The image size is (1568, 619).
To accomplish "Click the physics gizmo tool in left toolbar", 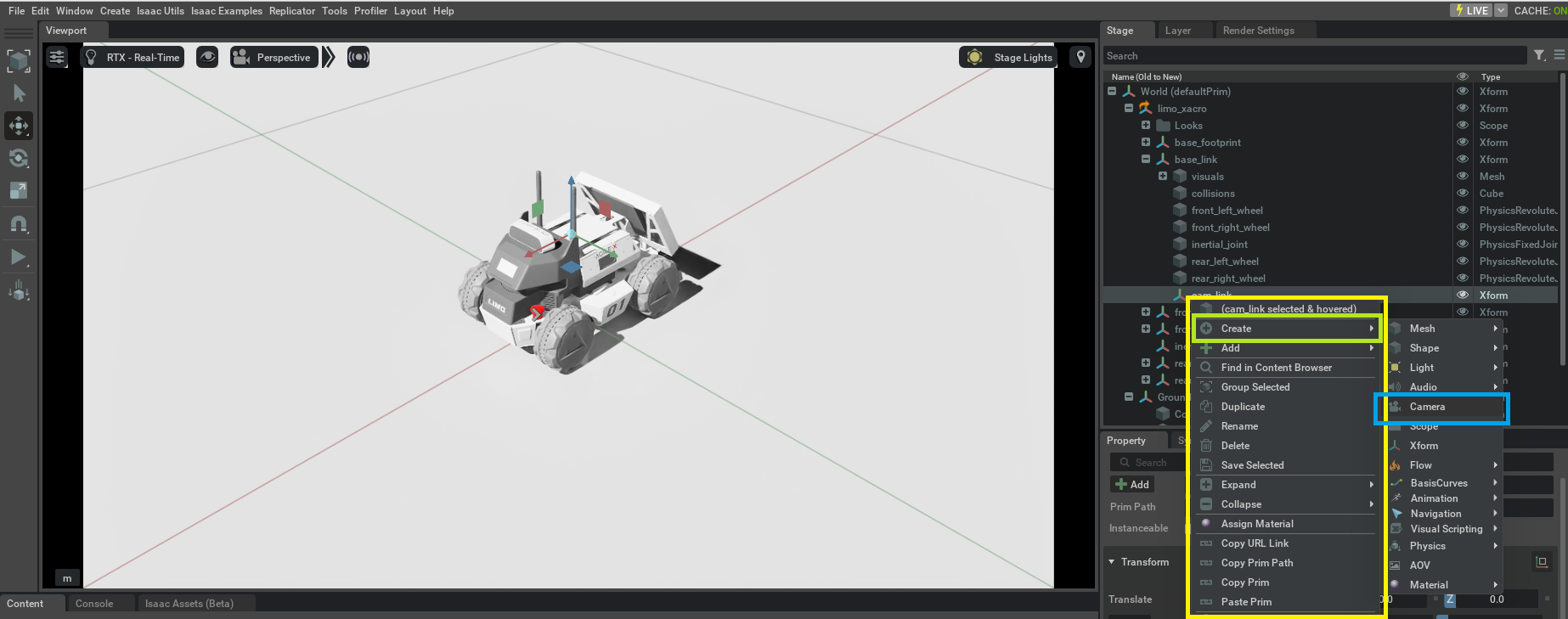I will (x=19, y=290).
